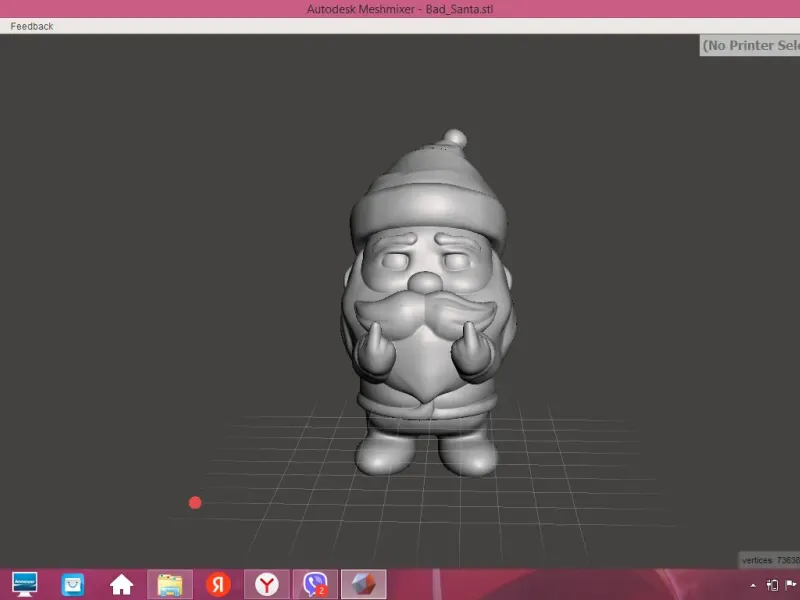
Task: Launch the Store shopping bag icon
Action: (73, 585)
